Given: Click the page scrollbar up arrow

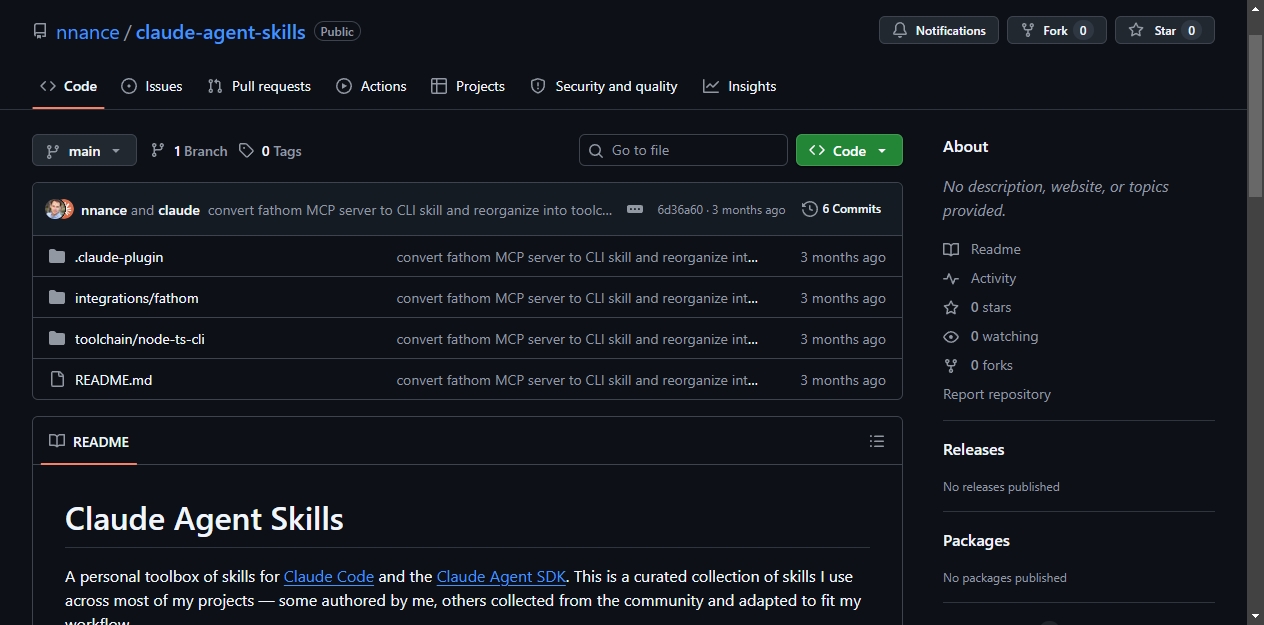Looking at the screenshot, I should point(1255,8).
